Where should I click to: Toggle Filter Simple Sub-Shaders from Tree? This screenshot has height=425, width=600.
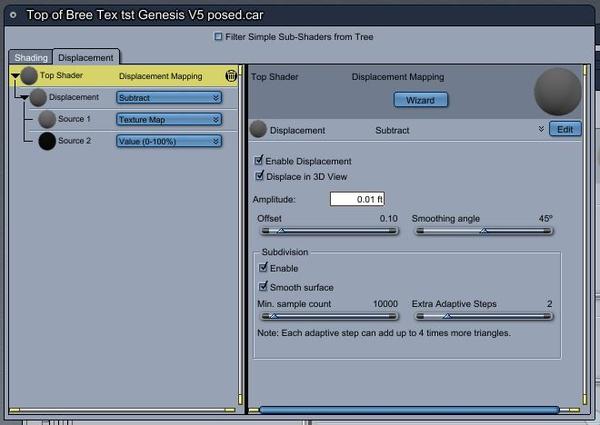[218, 36]
